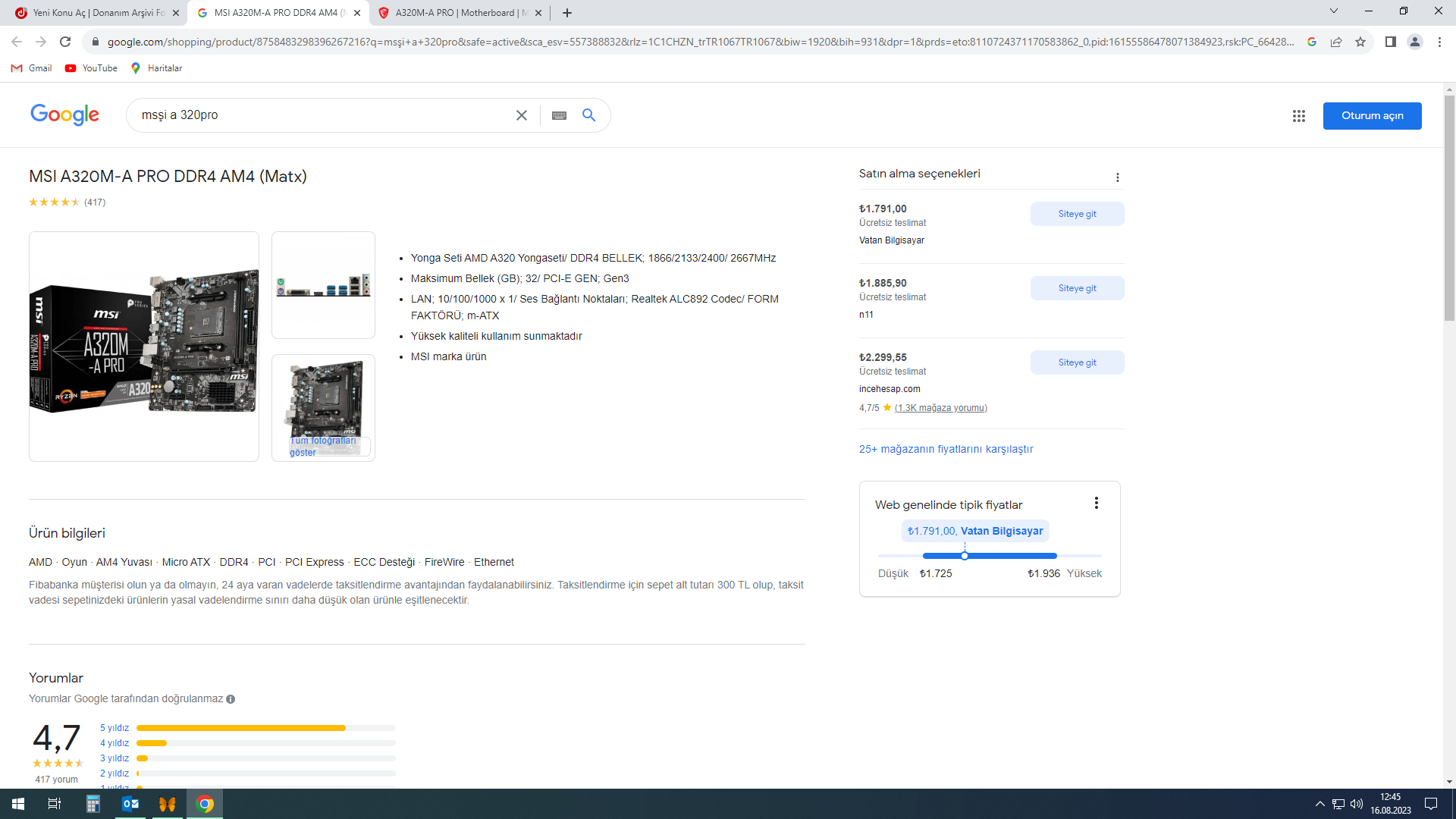Open the rear I/O ports product thumbnail

323,285
